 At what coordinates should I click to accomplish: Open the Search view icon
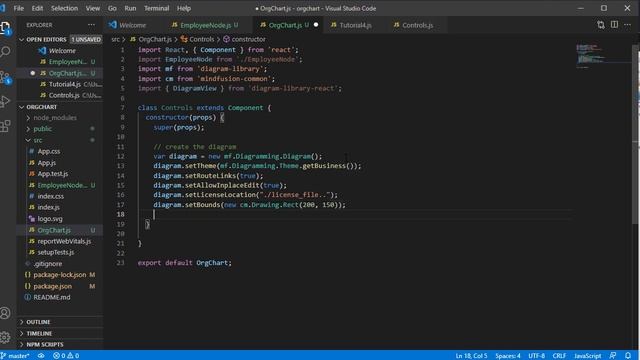[5, 52]
